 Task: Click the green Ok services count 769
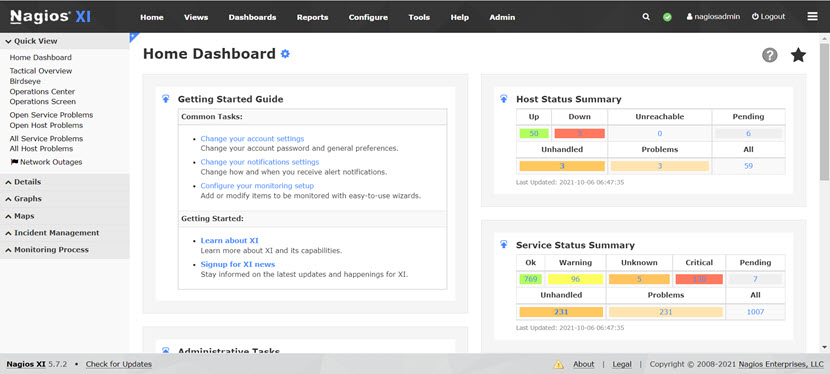click(530, 279)
